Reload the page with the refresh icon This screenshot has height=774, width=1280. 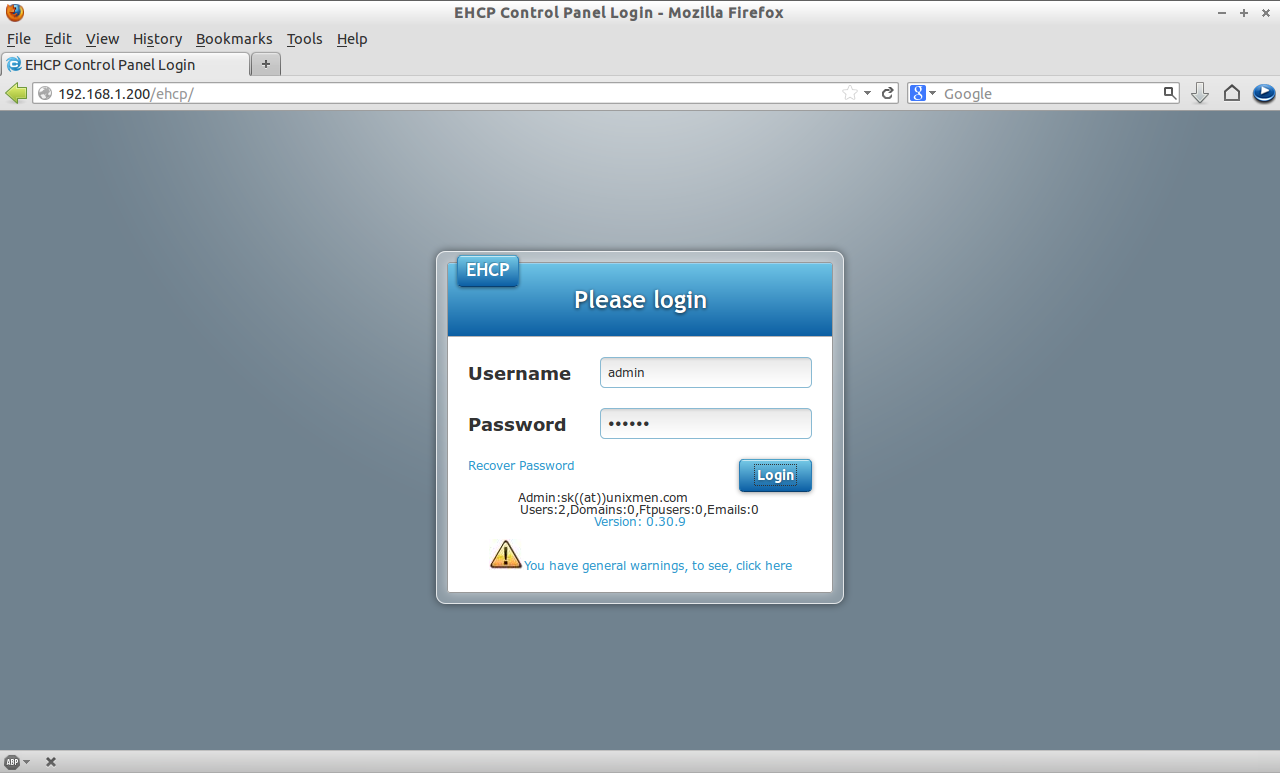887,93
